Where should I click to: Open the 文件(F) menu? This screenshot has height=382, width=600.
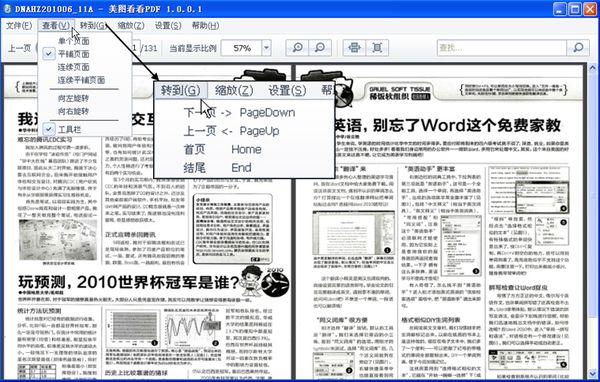pyautogui.click(x=19, y=26)
